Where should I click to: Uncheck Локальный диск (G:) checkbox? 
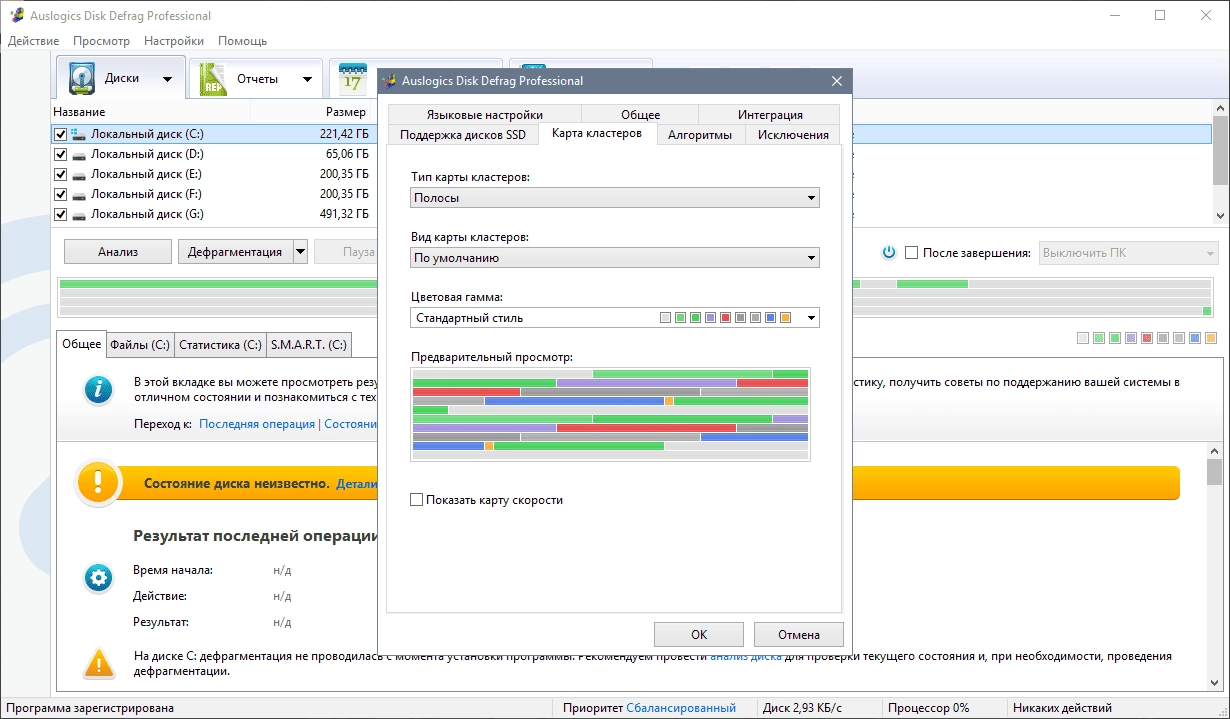(x=61, y=214)
